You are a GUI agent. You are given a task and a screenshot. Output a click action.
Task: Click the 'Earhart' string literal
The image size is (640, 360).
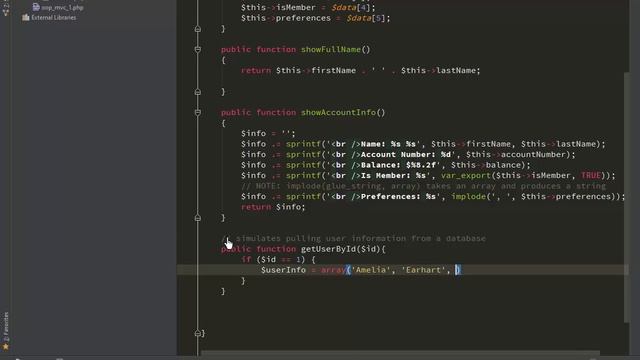[x=423, y=270]
